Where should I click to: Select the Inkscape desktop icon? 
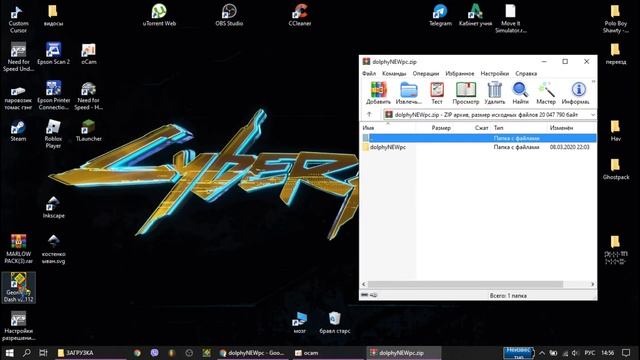[53, 207]
